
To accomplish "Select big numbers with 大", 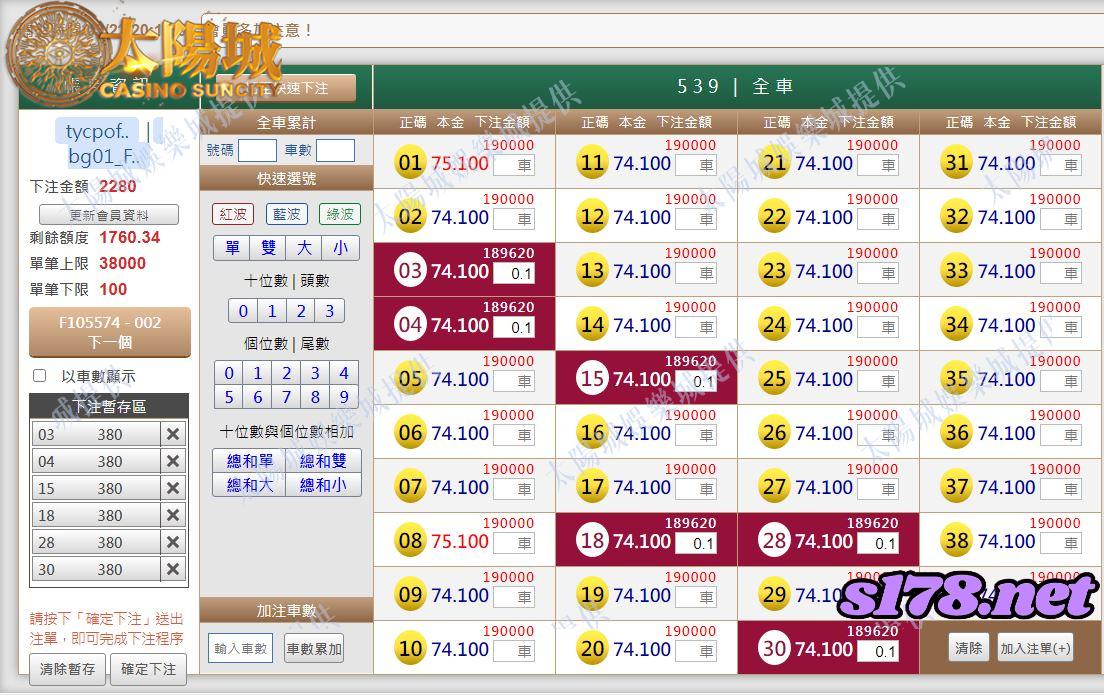I will [x=304, y=248].
